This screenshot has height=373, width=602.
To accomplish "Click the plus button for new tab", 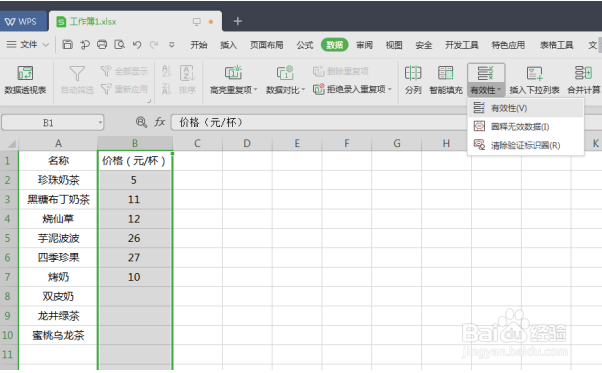I will tap(238, 21).
